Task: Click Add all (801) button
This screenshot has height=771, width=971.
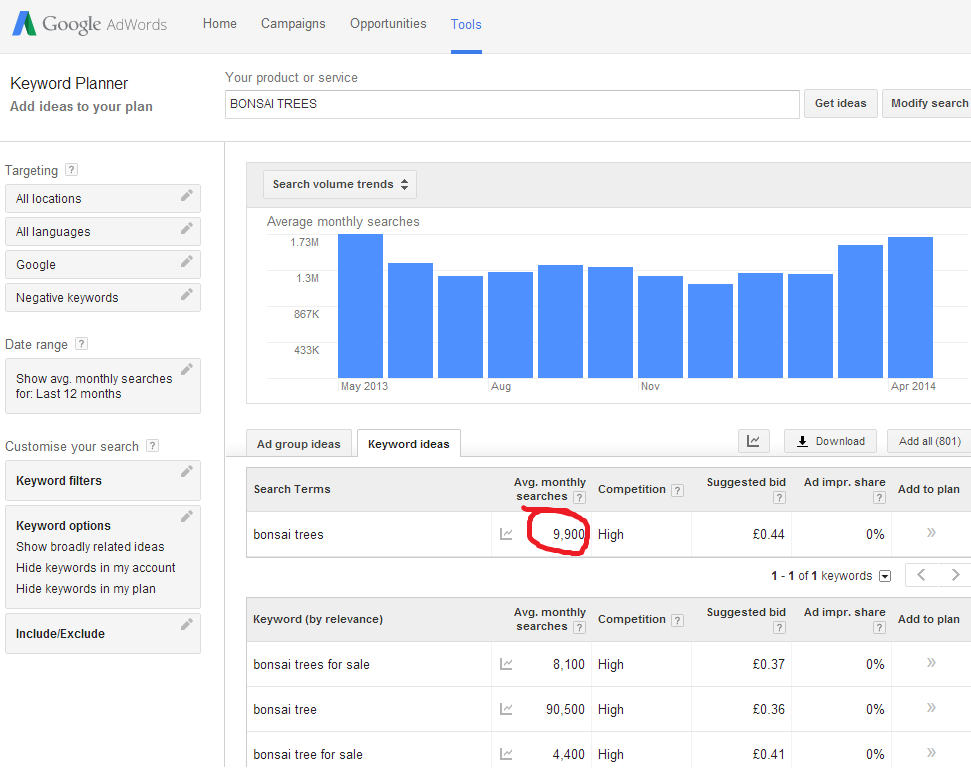Action: [930, 441]
